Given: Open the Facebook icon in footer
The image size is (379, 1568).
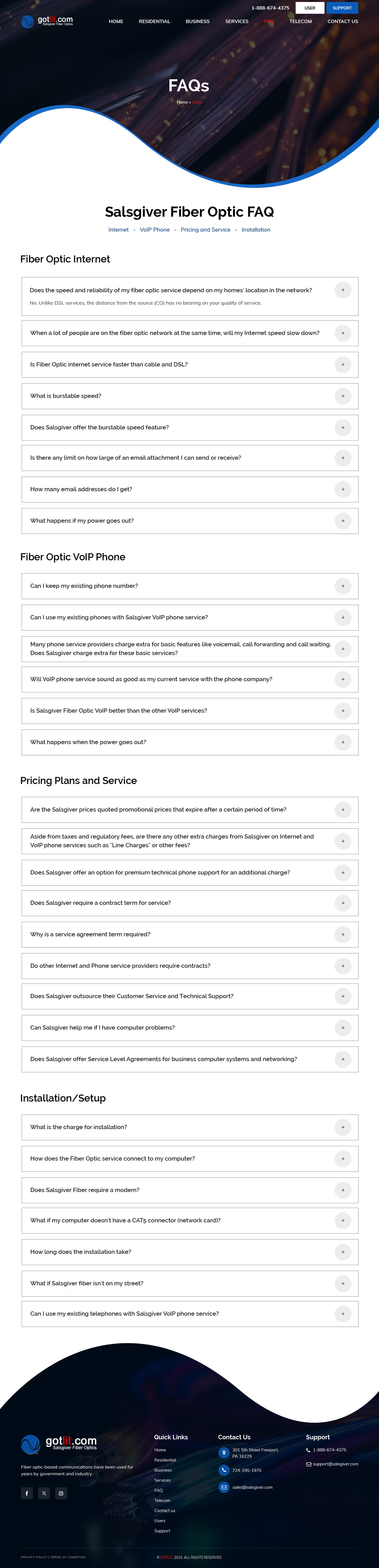Looking at the screenshot, I should pyautogui.click(x=27, y=1492).
